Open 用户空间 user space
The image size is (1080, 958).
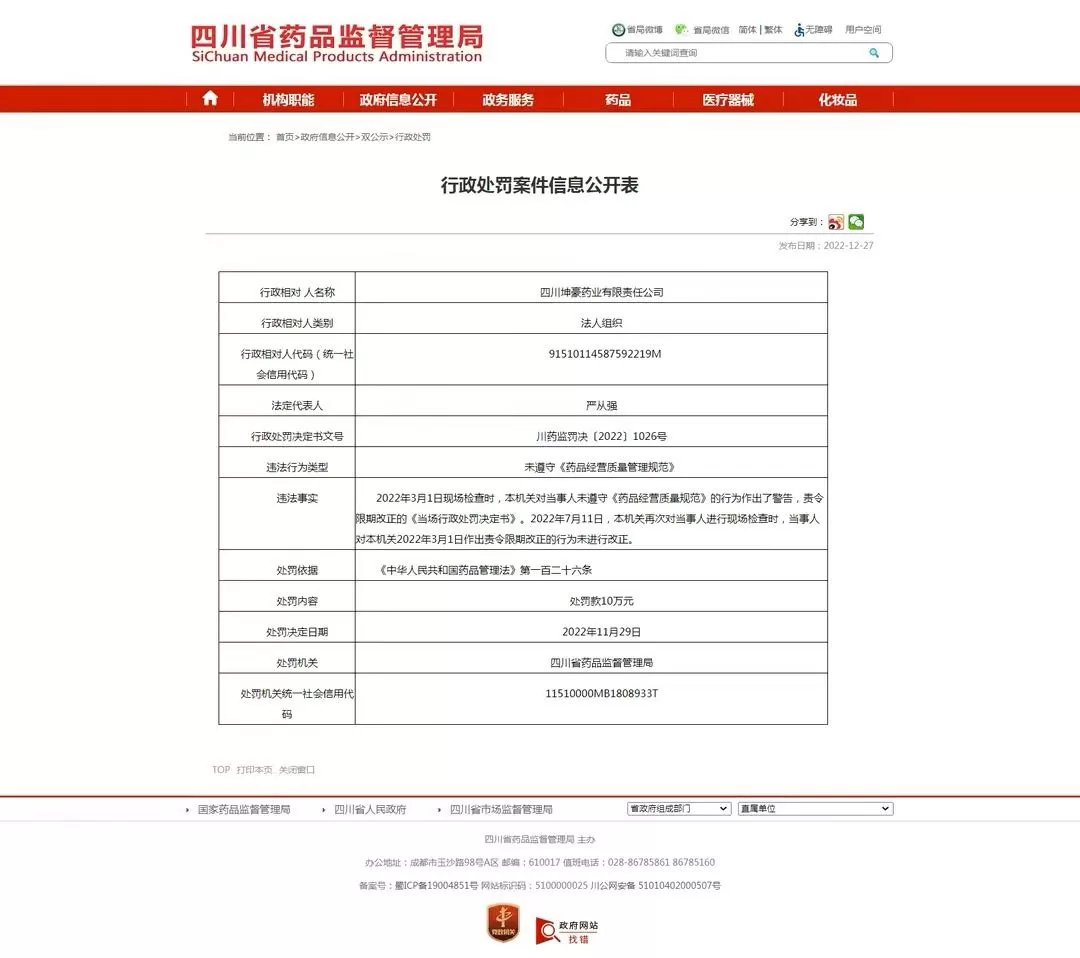[861, 29]
